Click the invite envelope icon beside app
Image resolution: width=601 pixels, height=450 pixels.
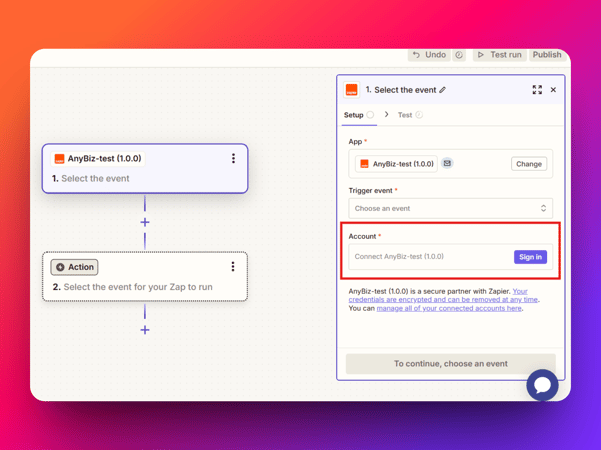(447, 163)
